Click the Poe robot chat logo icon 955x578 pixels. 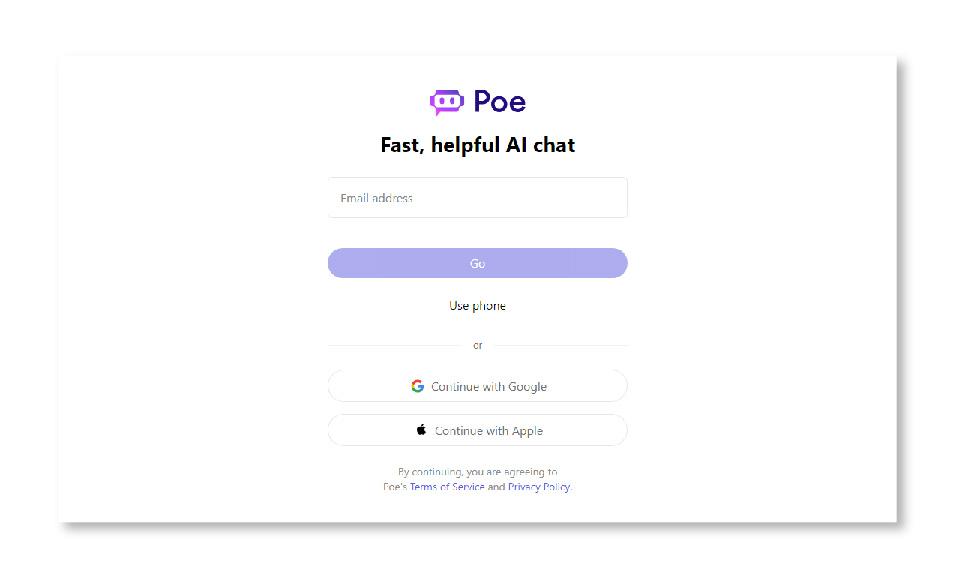[446, 101]
